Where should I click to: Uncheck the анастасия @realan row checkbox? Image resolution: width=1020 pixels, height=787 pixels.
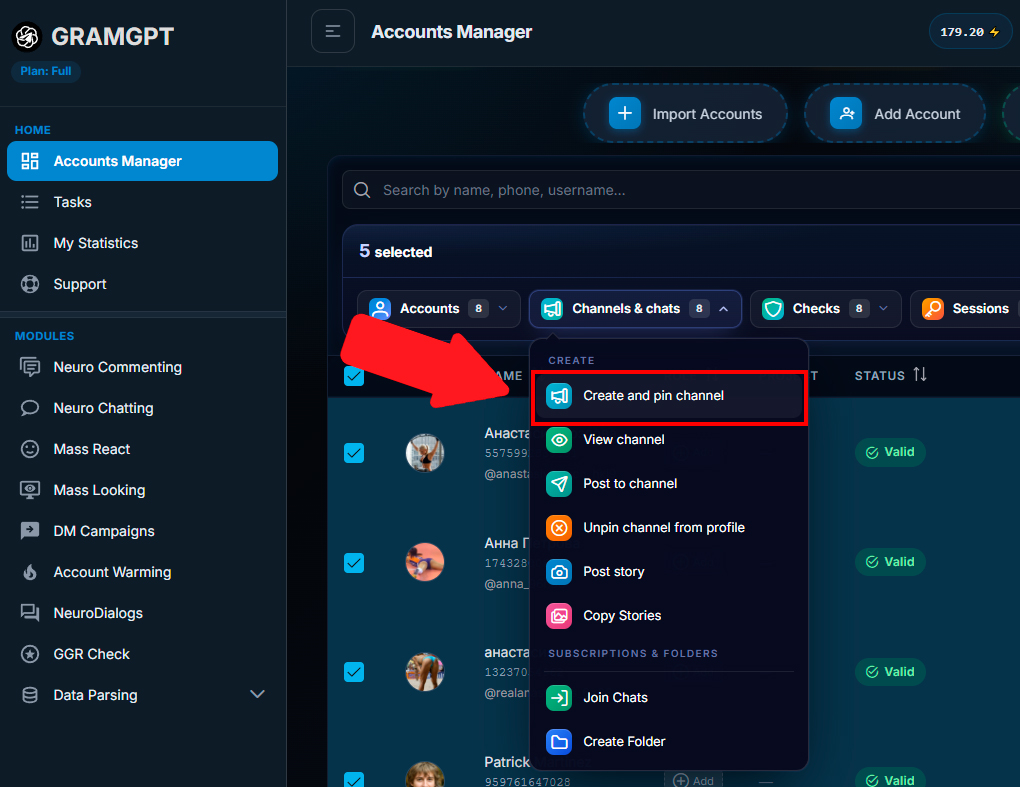tap(354, 672)
